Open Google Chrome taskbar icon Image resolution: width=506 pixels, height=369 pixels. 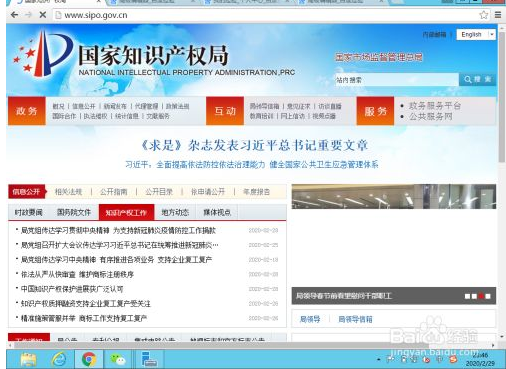point(89,359)
